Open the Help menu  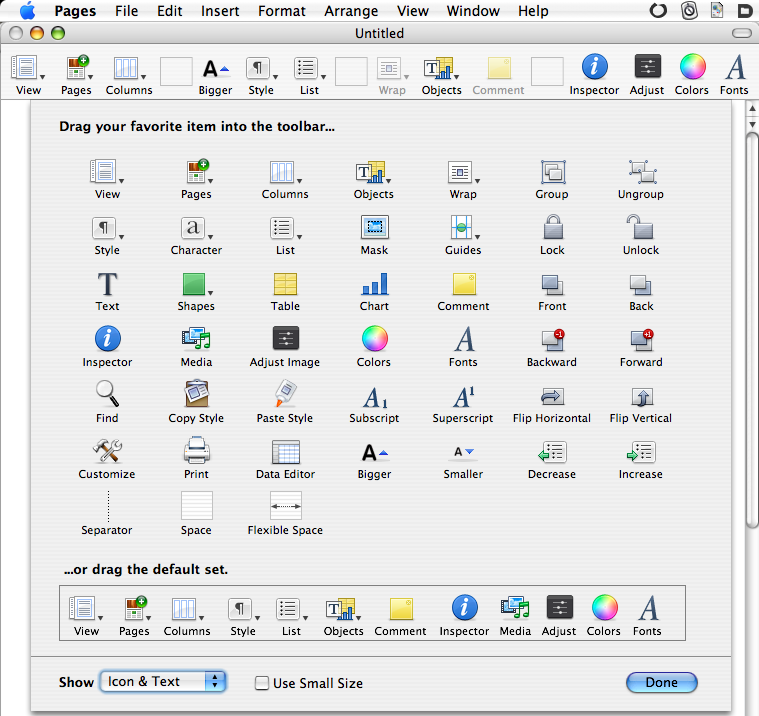(x=533, y=11)
